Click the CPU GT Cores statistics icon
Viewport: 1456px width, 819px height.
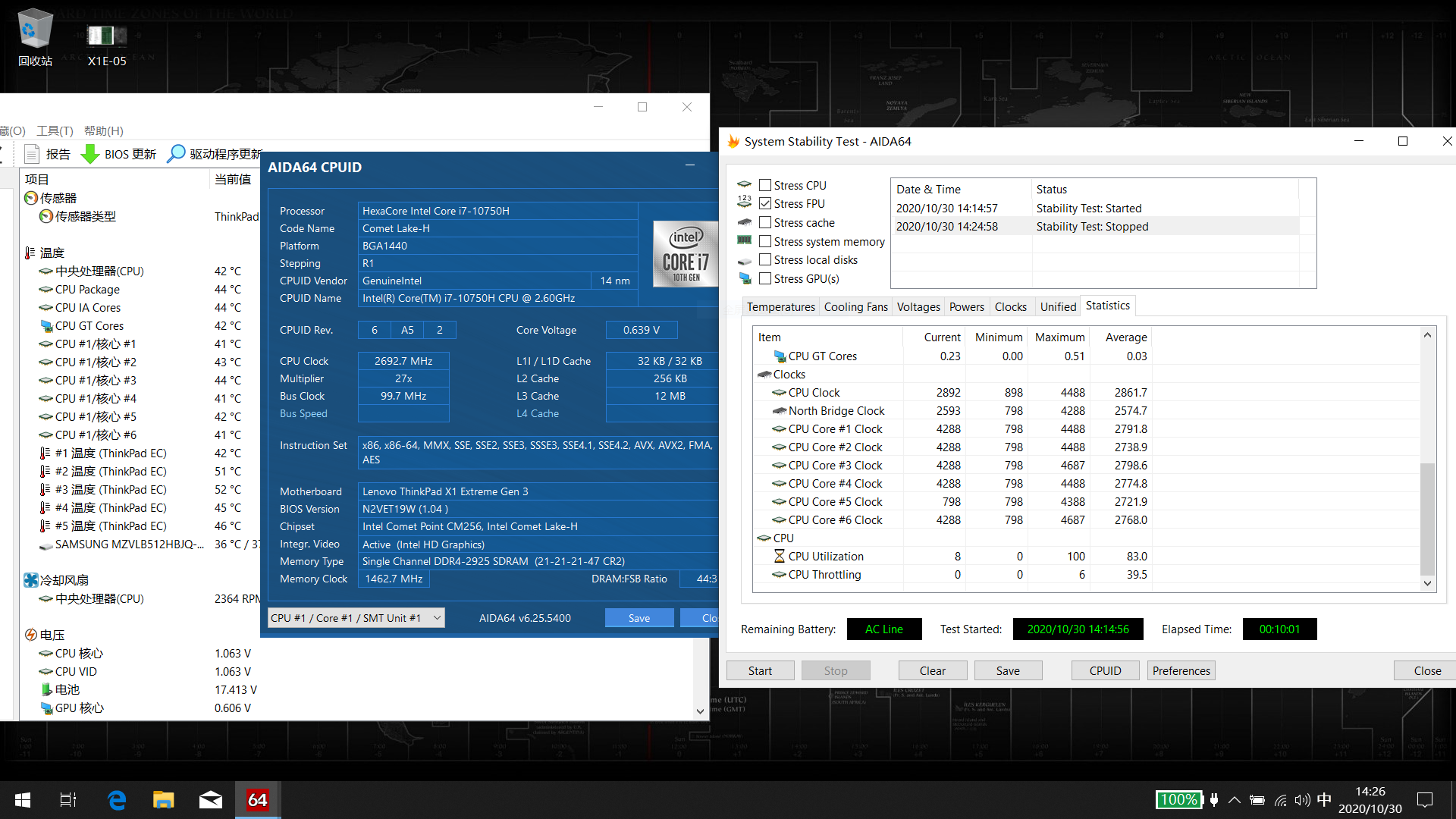780,356
